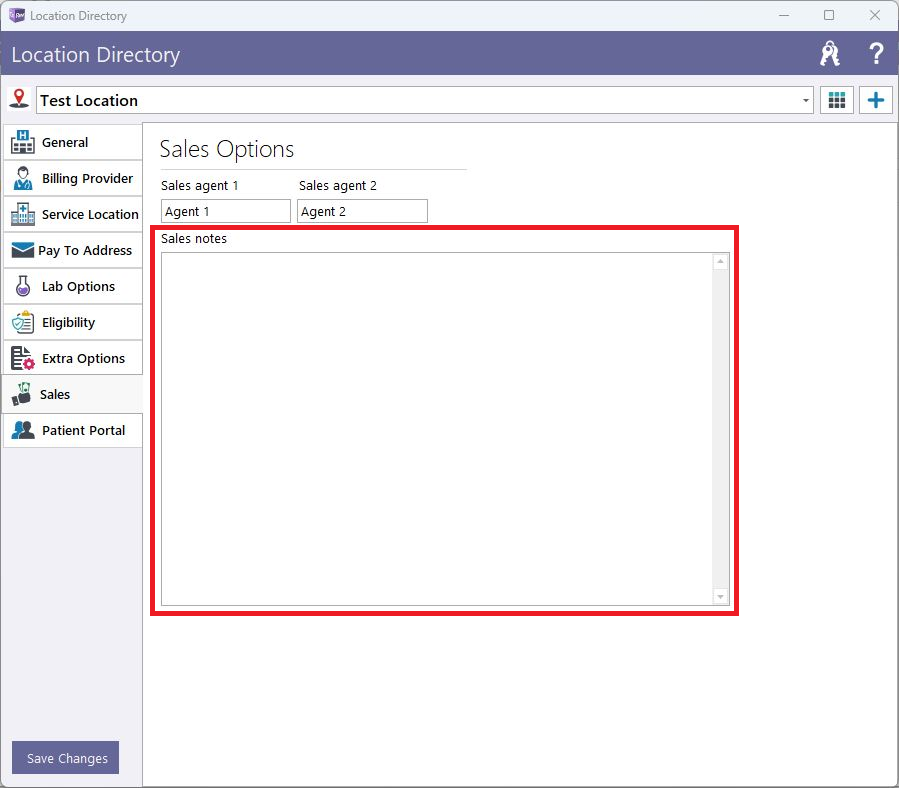The height and width of the screenshot is (788, 899).
Task: Open the Patient Portal tab
Action: click(73, 430)
